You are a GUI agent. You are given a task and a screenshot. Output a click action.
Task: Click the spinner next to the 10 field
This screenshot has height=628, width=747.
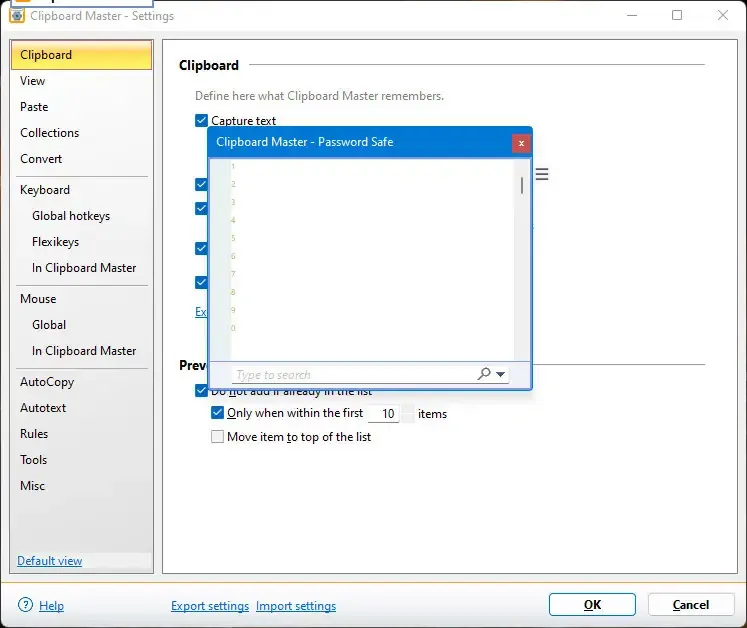tap(407, 413)
